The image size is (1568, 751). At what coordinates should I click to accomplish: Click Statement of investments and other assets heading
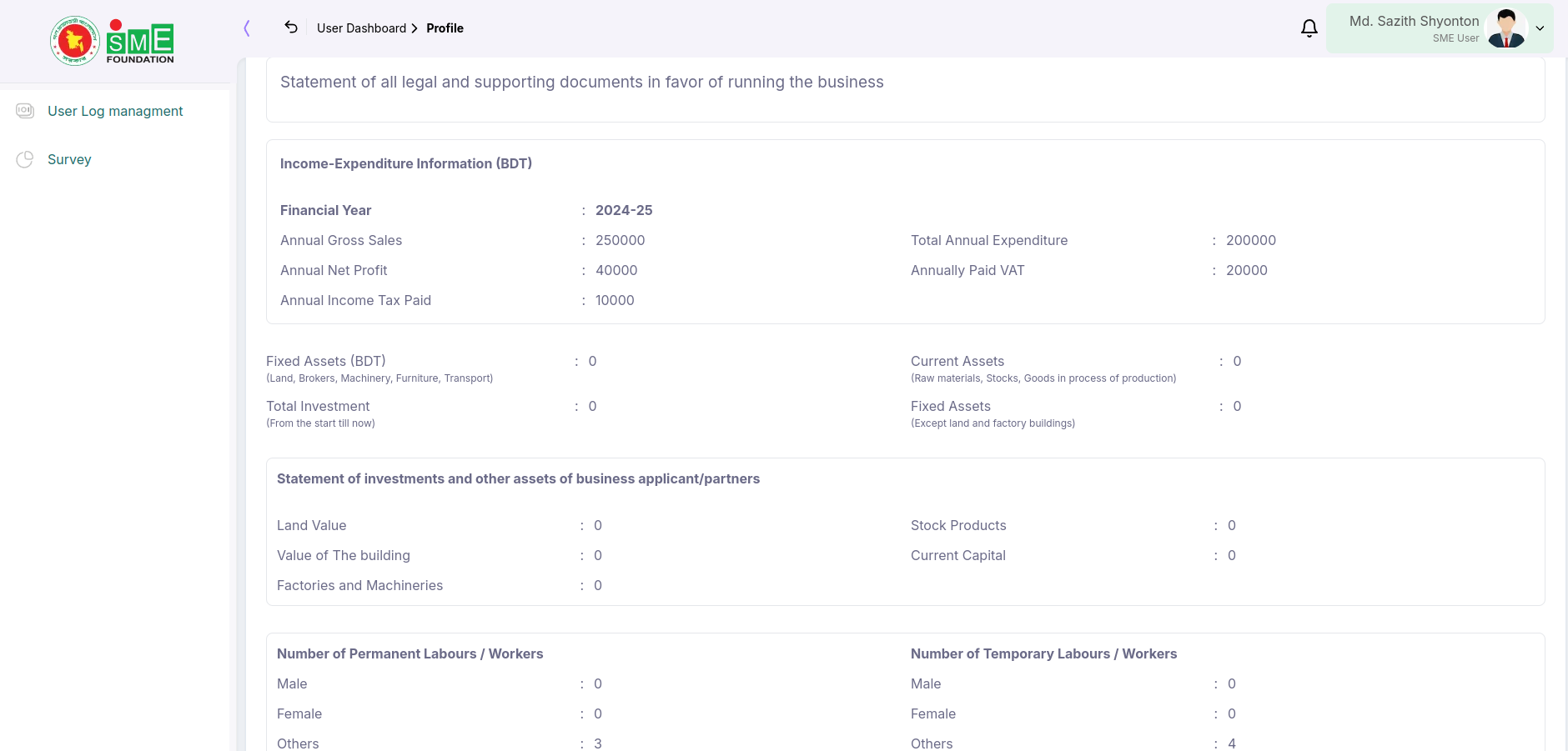(518, 478)
